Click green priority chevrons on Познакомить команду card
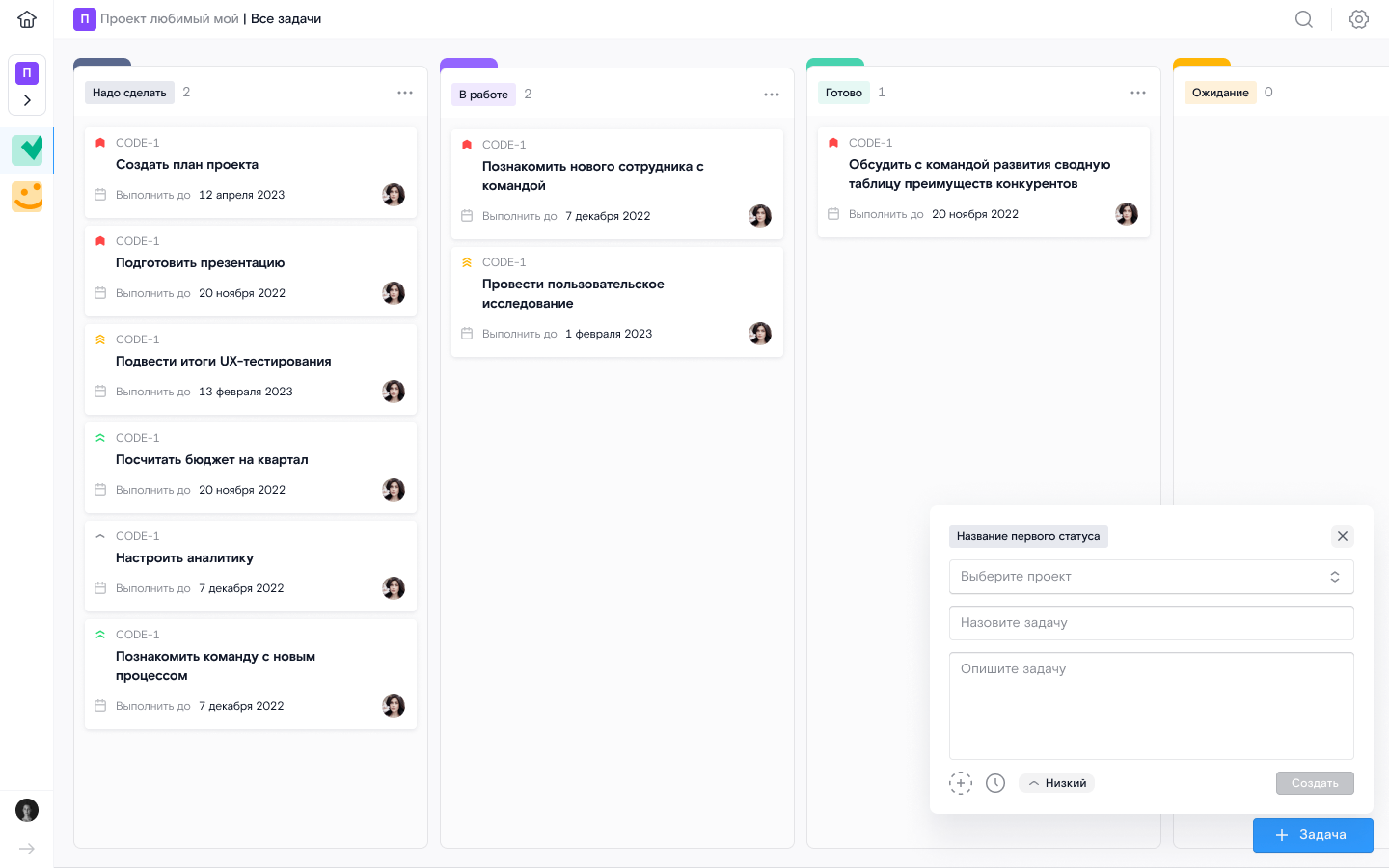The image size is (1389, 868). 100,635
